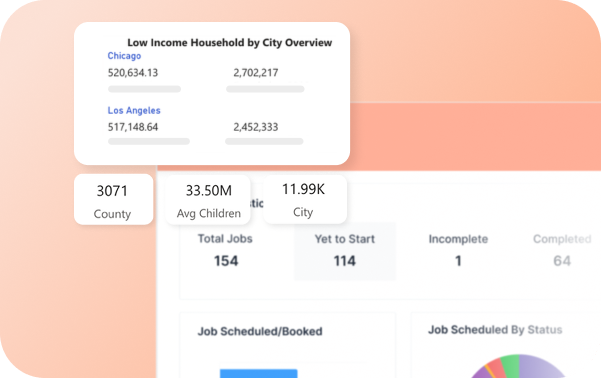Switch to the Yet to Start tab
601x378 pixels.
[345, 251]
